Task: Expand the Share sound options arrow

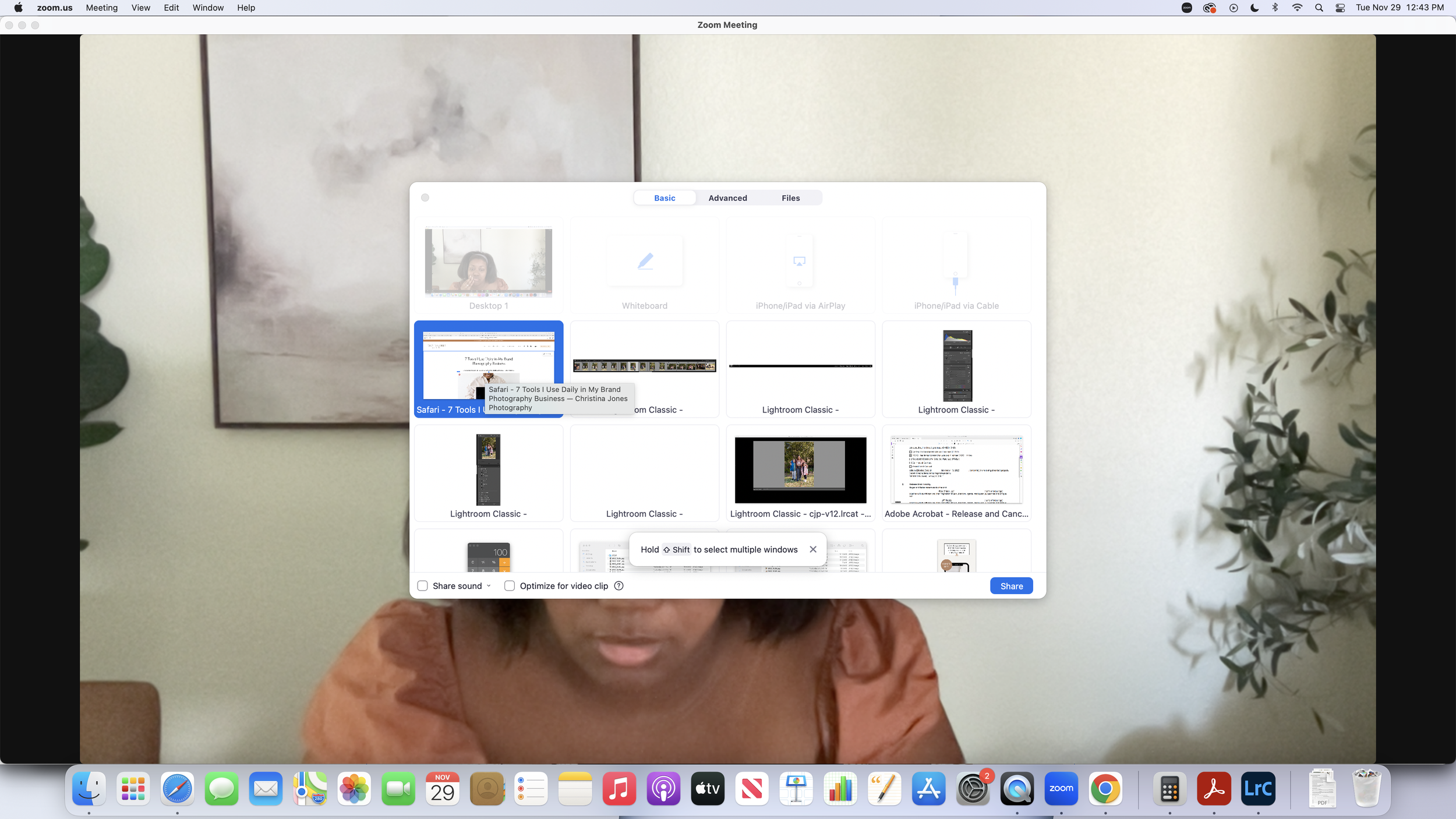Action: (x=489, y=586)
